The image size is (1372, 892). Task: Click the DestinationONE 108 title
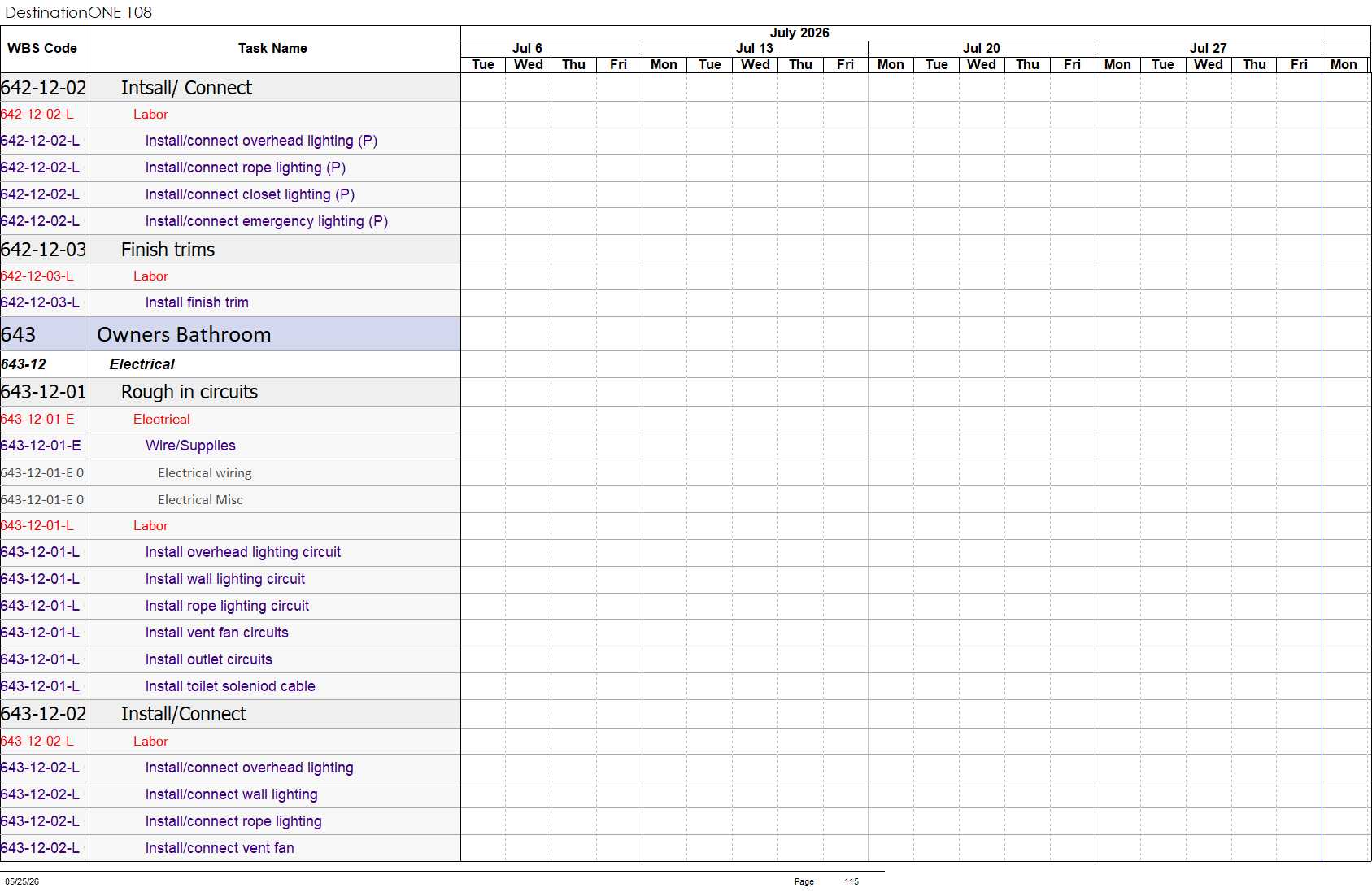pyautogui.click(x=78, y=12)
